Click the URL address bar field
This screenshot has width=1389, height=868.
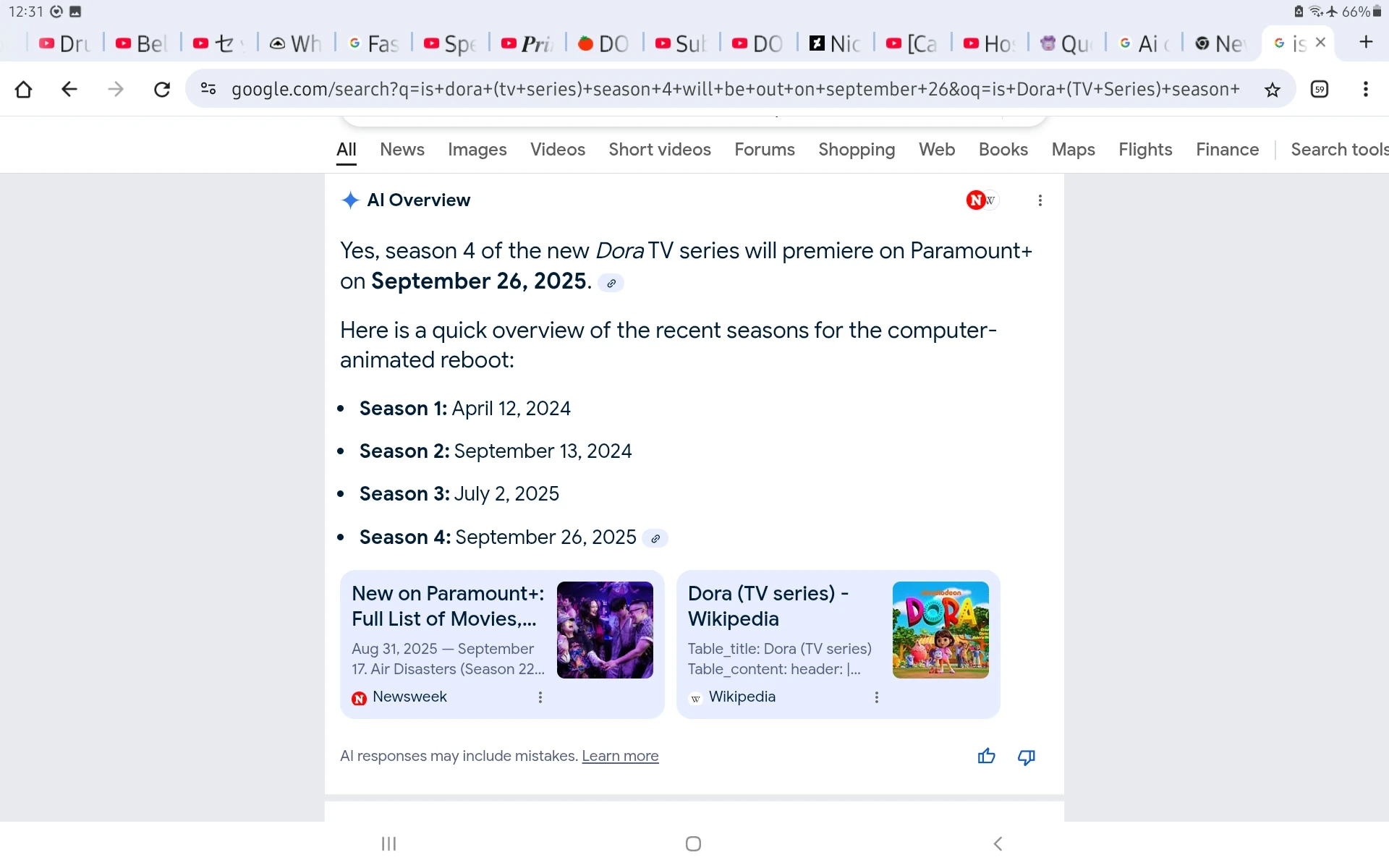coord(734,89)
